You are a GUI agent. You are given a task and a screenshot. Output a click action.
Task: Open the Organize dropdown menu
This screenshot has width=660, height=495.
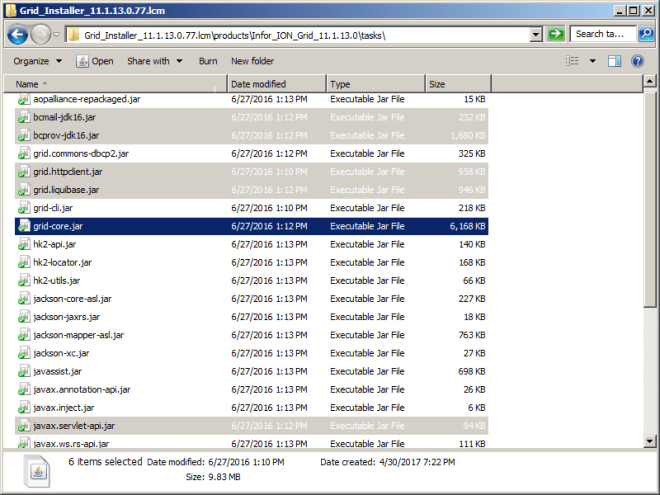36,61
